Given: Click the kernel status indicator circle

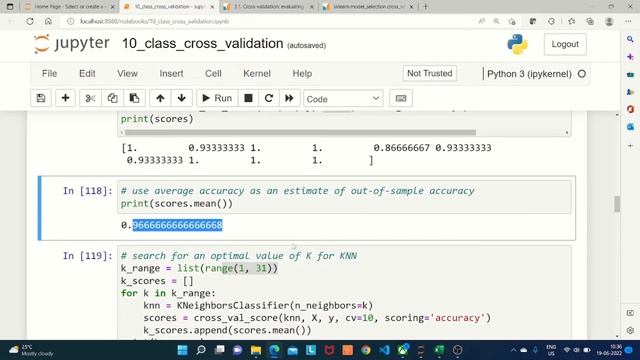Looking at the screenshot, I should pyautogui.click(x=582, y=74).
